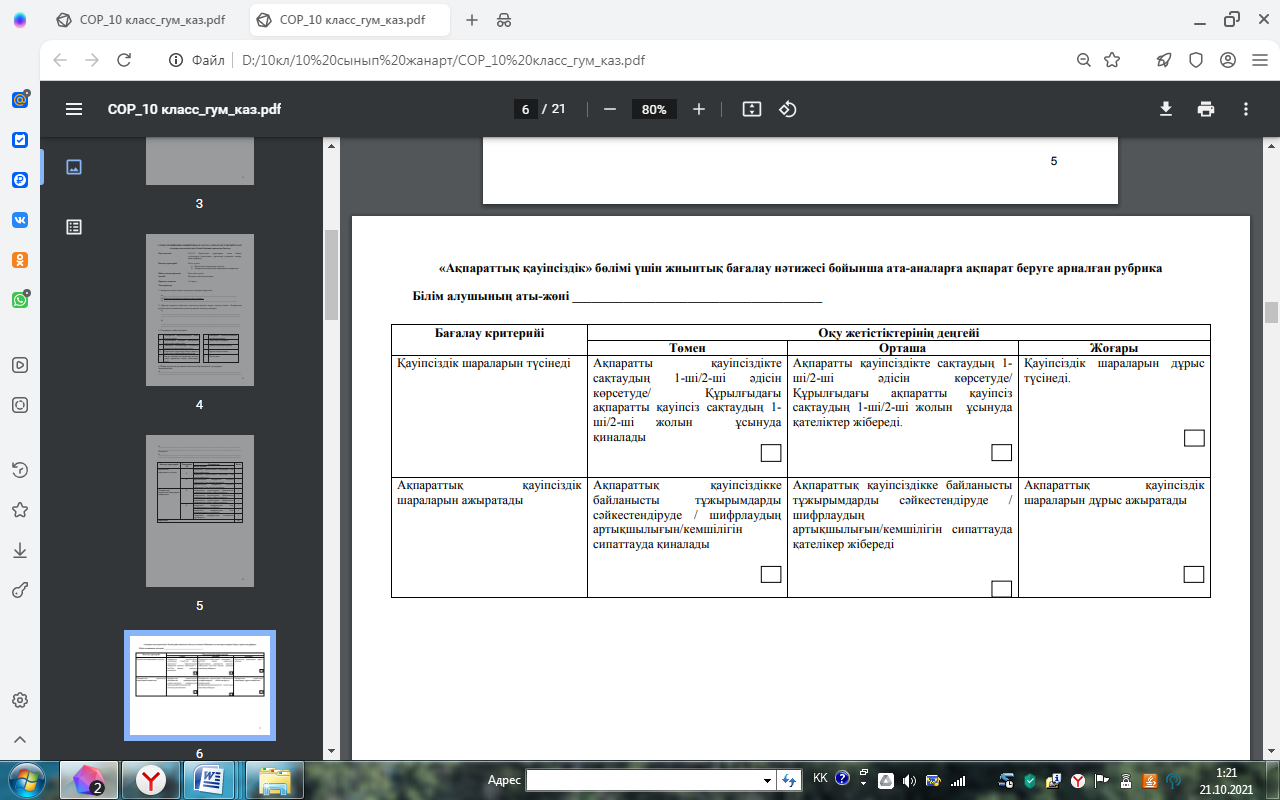Open the user profile icon
This screenshot has width=1280, height=800.
1228,60
